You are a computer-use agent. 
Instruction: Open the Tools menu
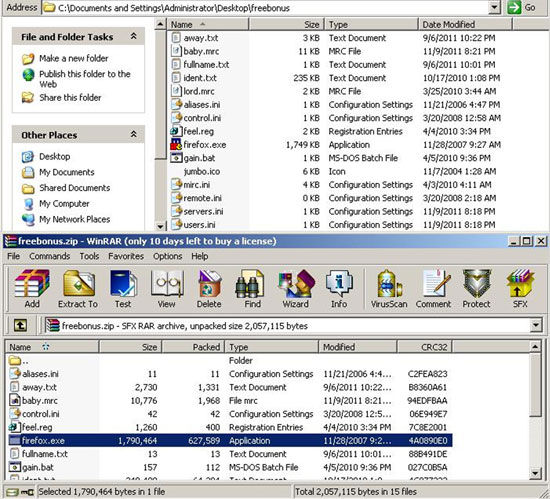point(89,256)
